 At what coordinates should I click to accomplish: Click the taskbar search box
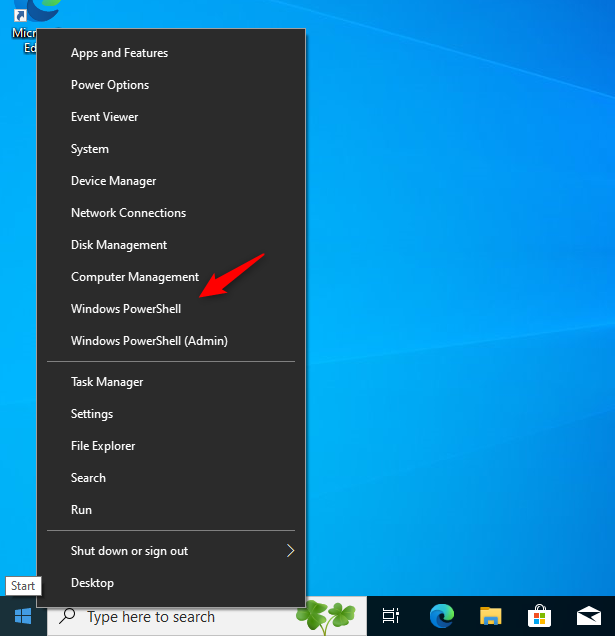coord(207,617)
